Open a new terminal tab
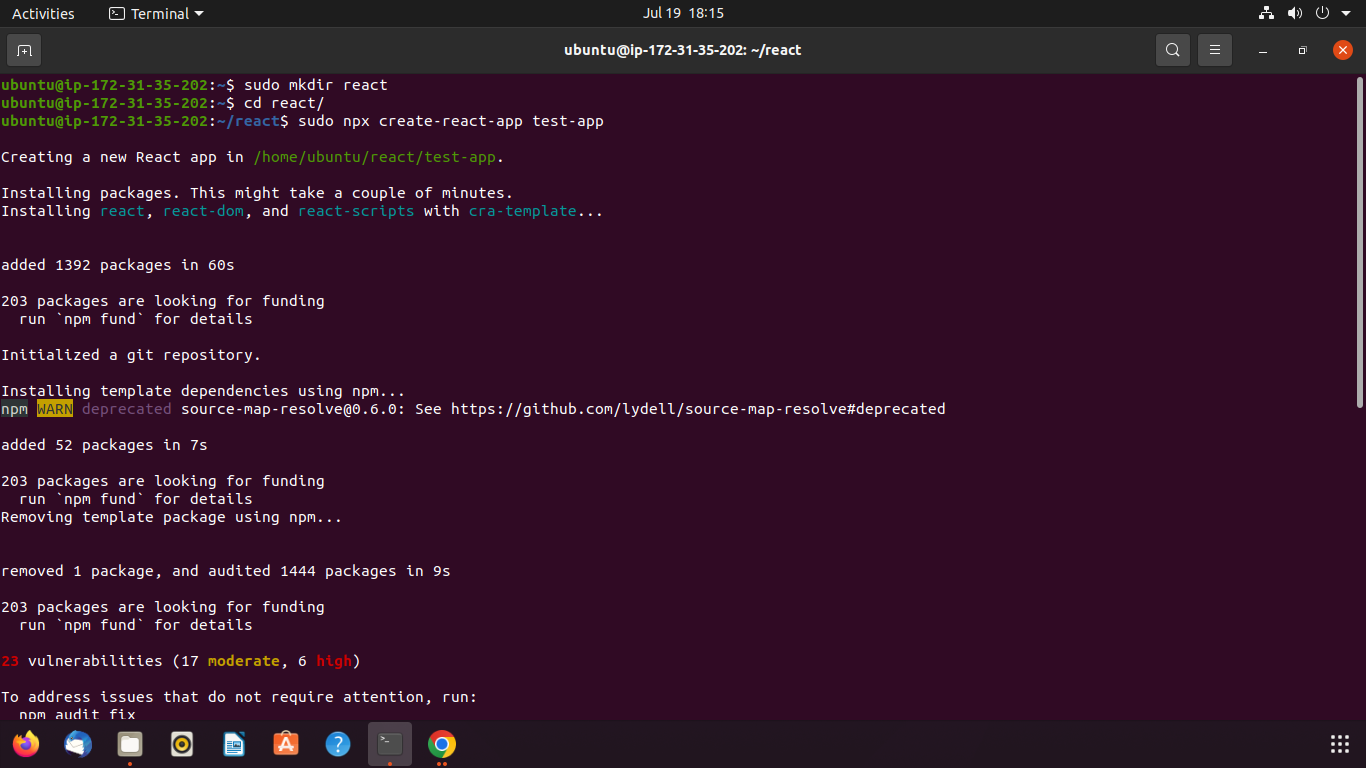1366x768 pixels. tap(24, 50)
